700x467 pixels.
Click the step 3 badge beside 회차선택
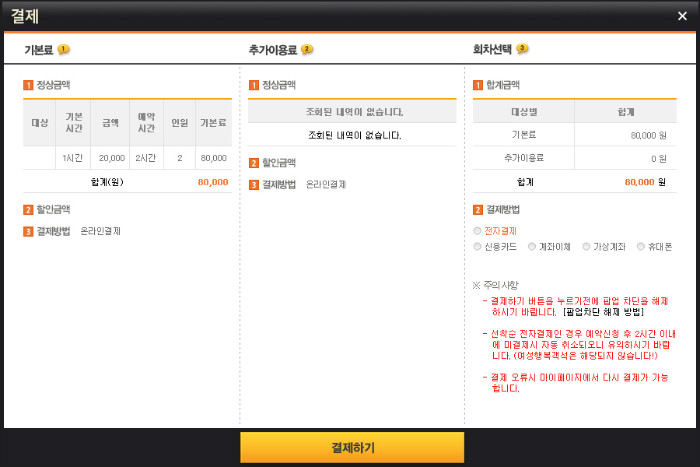522,49
